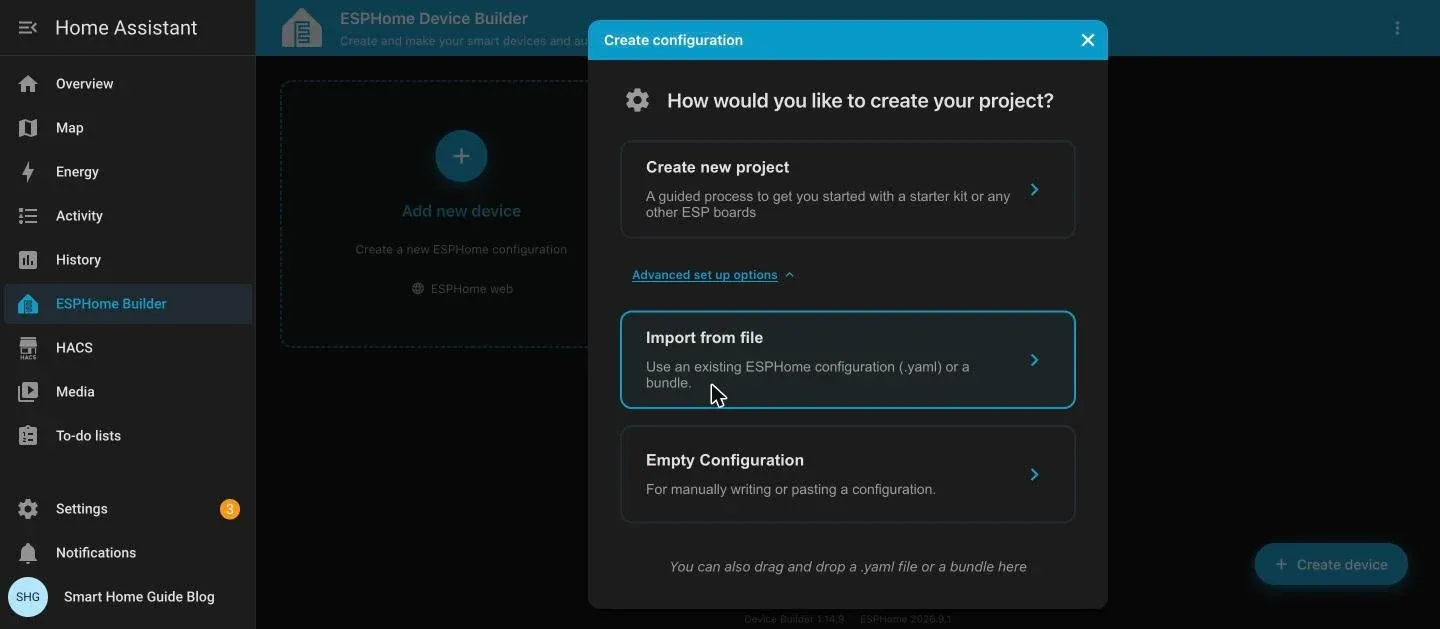Click the HACS store icon

coord(28,348)
